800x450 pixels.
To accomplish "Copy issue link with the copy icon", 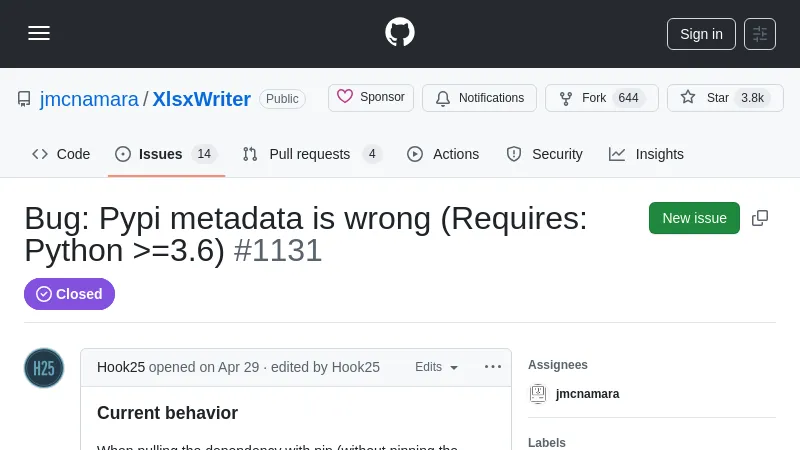I will (x=760, y=218).
